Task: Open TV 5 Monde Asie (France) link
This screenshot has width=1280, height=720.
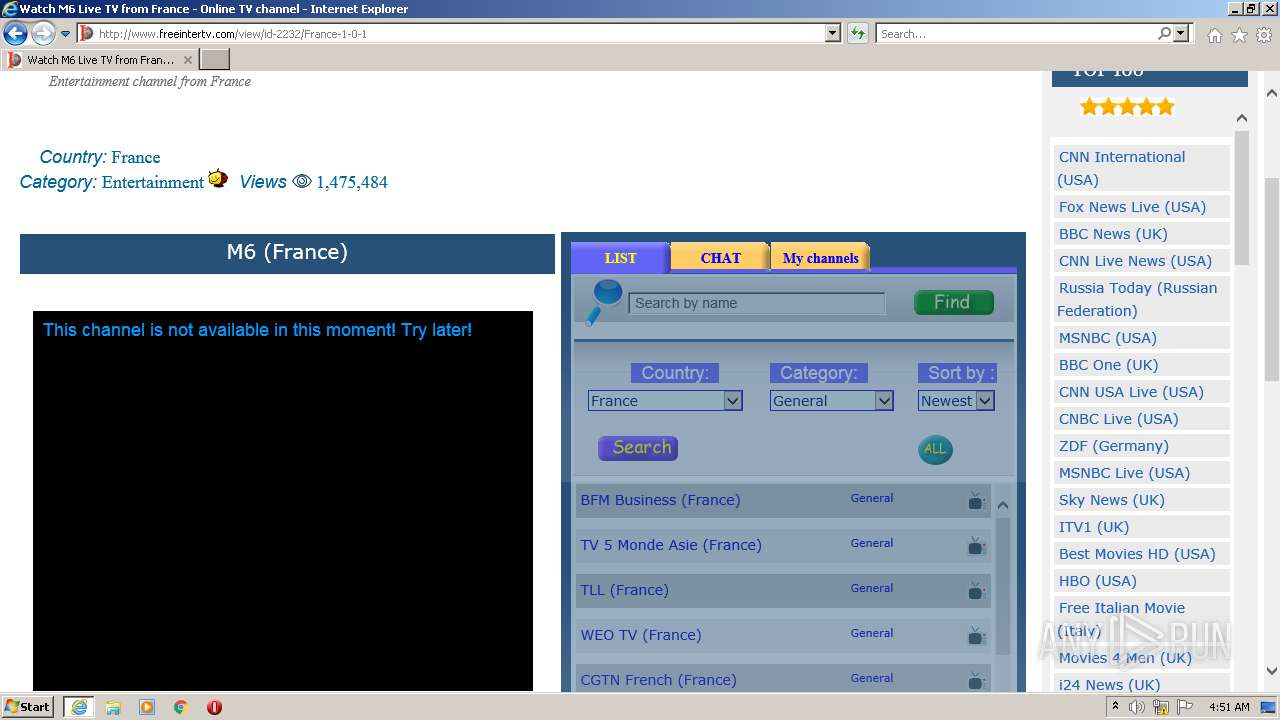Action: (x=671, y=545)
